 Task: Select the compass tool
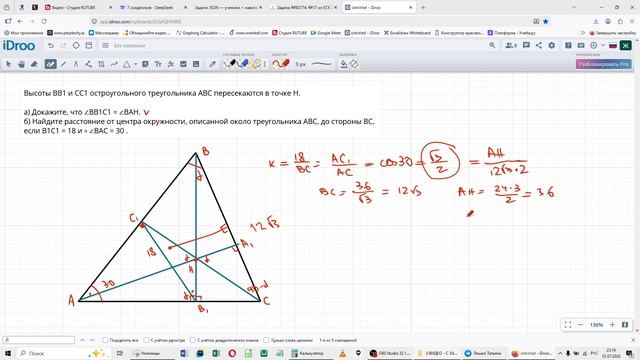click(x=76, y=64)
